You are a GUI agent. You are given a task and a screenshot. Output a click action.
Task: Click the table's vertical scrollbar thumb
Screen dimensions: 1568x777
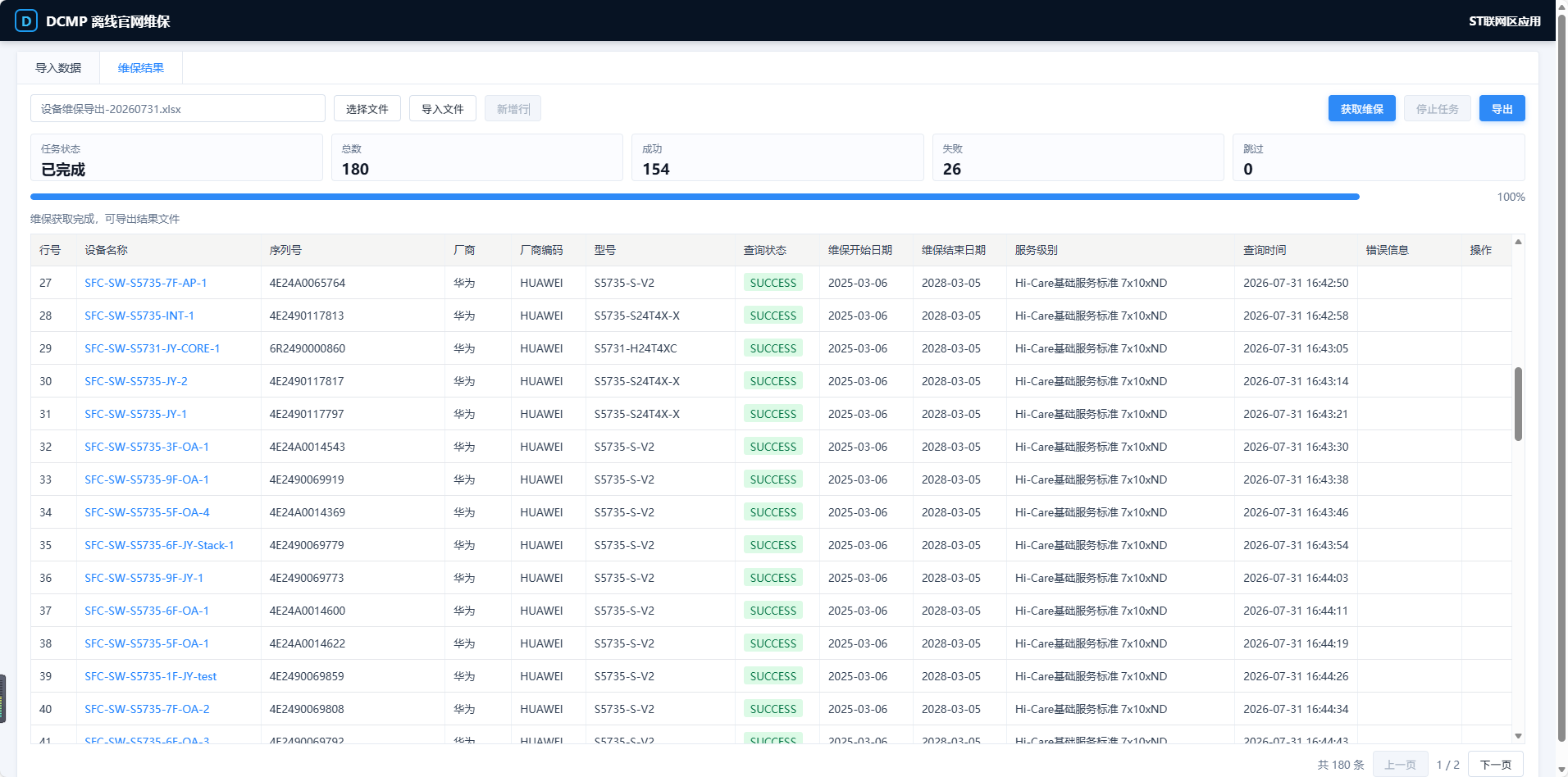(x=1518, y=404)
